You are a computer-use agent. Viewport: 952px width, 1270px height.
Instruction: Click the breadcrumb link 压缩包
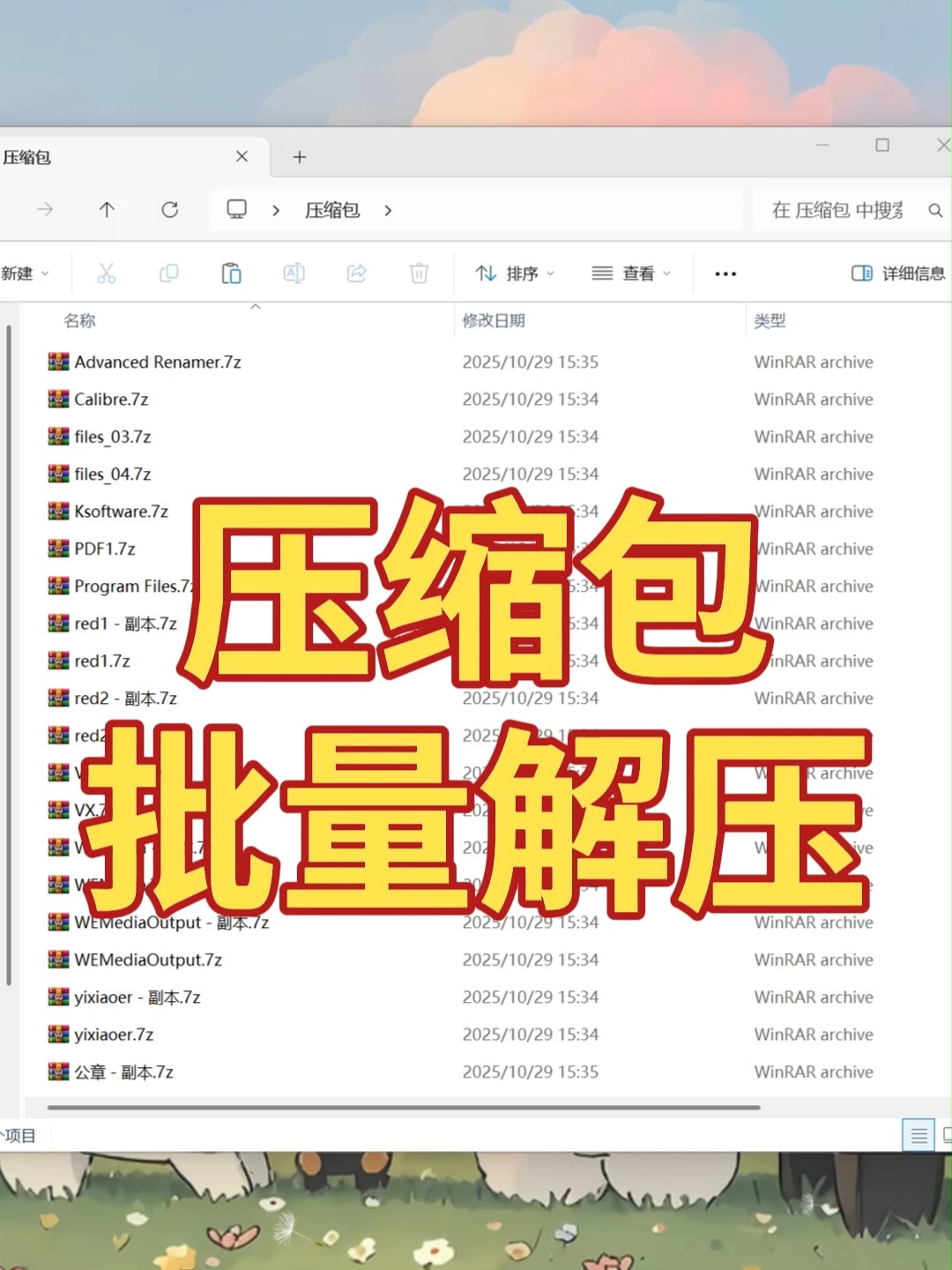coord(331,210)
